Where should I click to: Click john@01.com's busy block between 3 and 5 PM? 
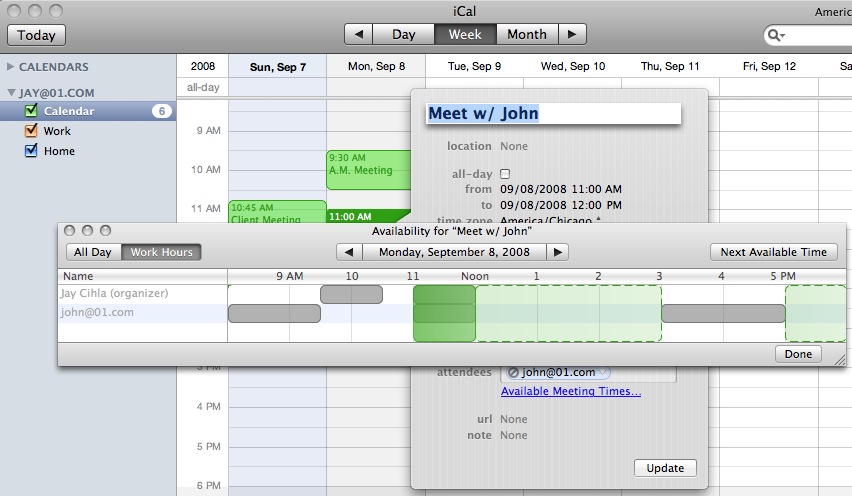click(x=723, y=313)
